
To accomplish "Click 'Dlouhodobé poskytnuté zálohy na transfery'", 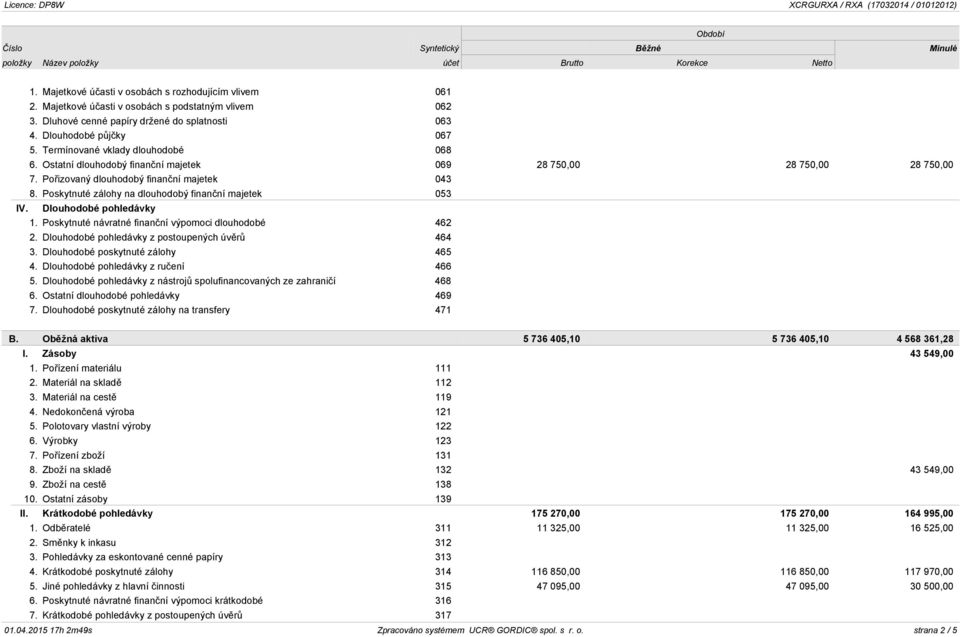I will (x=136, y=310).
